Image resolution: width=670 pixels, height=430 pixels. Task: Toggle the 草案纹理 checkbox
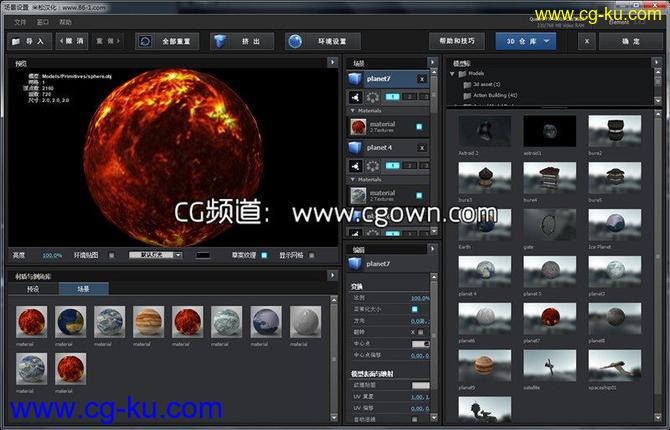[x=264, y=256]
